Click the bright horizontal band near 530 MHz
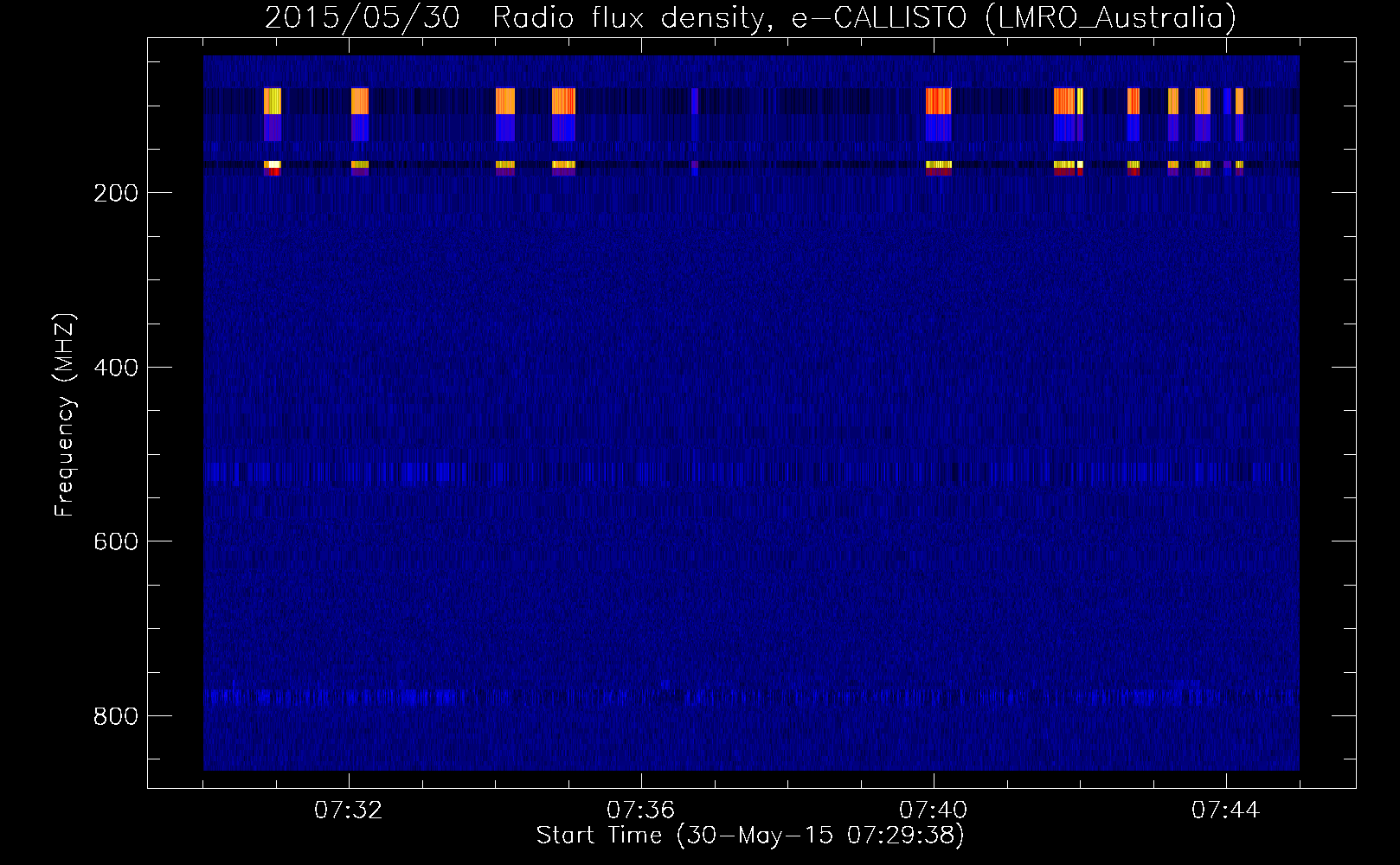 pyautogui.click(x=751, y=473)
